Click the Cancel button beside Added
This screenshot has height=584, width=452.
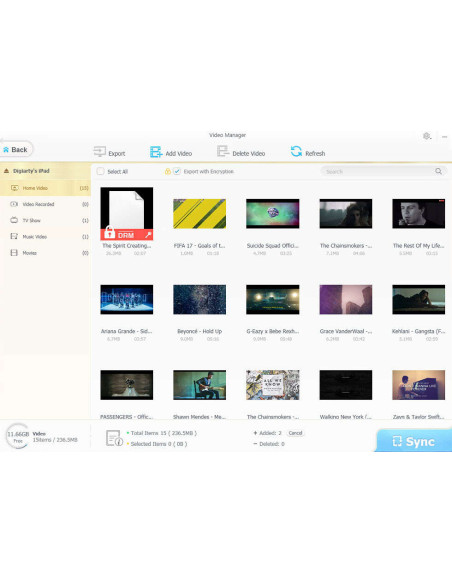295,433
